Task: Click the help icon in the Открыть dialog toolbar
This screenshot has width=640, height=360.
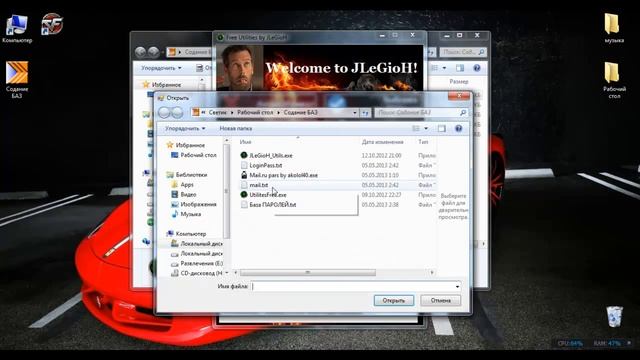Action: 458,129
